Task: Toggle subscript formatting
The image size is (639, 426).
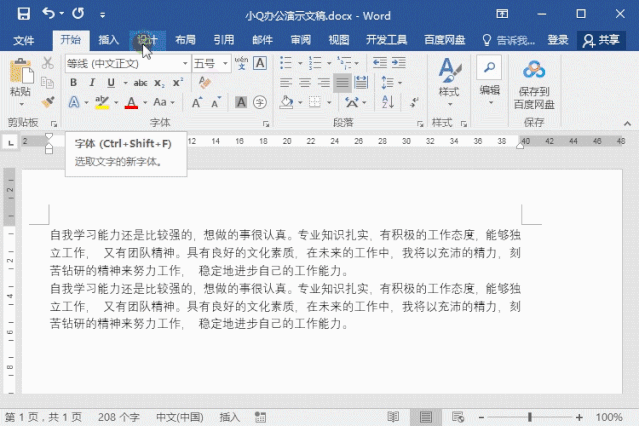Action: coord(159,83)
